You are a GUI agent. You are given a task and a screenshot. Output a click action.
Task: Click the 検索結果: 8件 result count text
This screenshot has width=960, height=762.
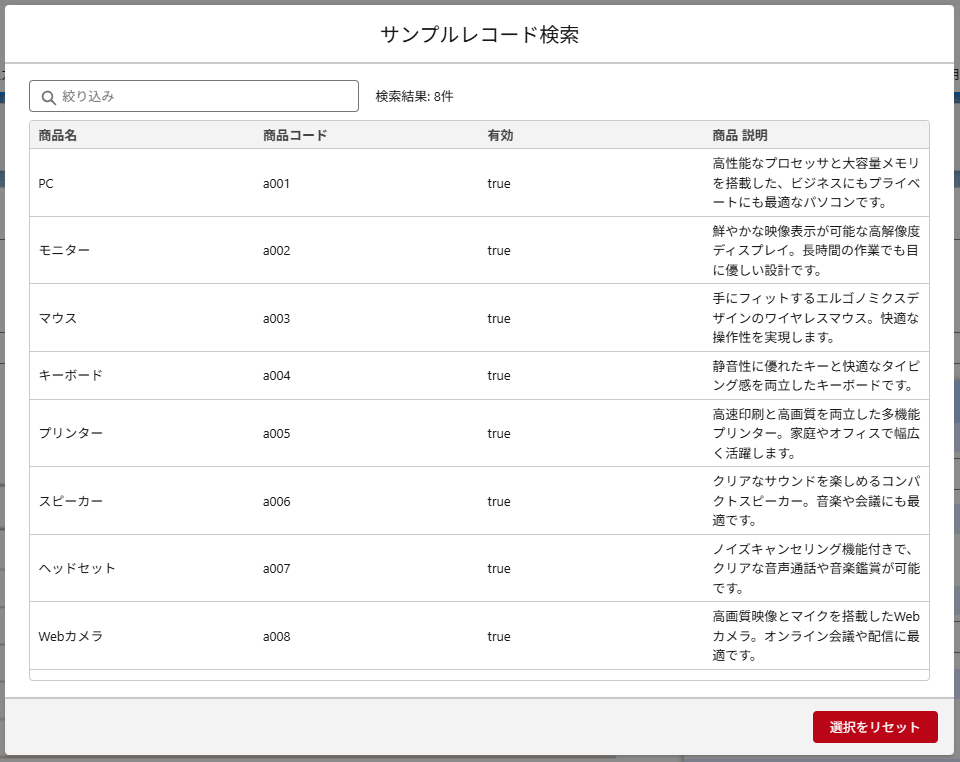[x=414, y=97]
